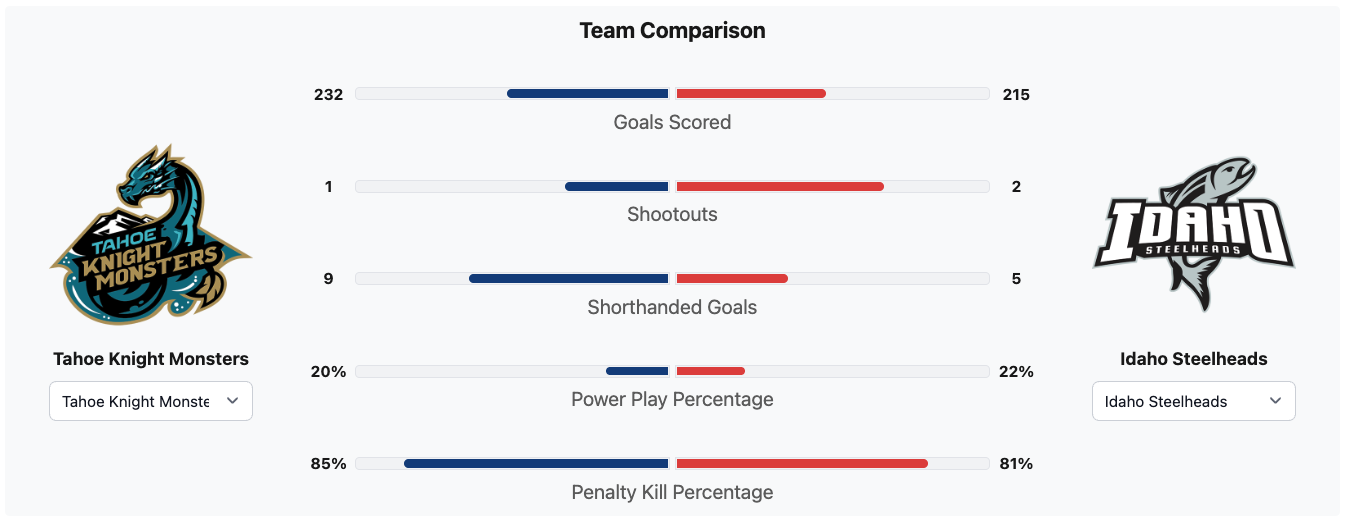Click the red Shootouts bar
This screenshot has height=517, width=1347.
click(780, 187)
